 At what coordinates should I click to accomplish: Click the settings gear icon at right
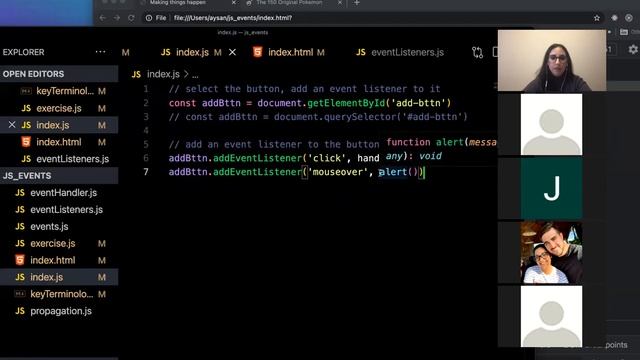tap(633, 49)
